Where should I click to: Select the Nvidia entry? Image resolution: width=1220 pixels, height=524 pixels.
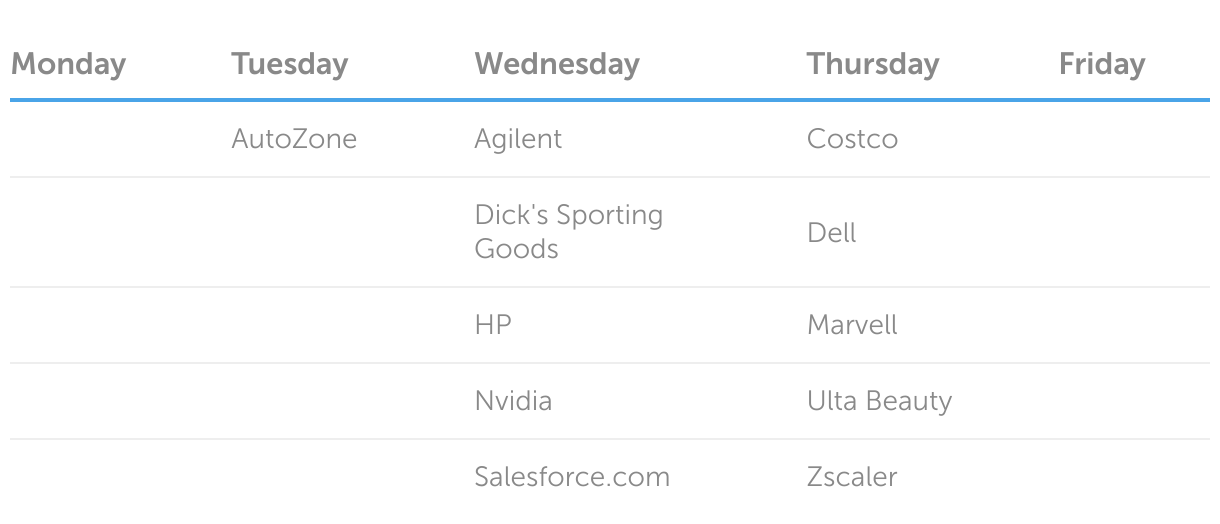point(513,401)
